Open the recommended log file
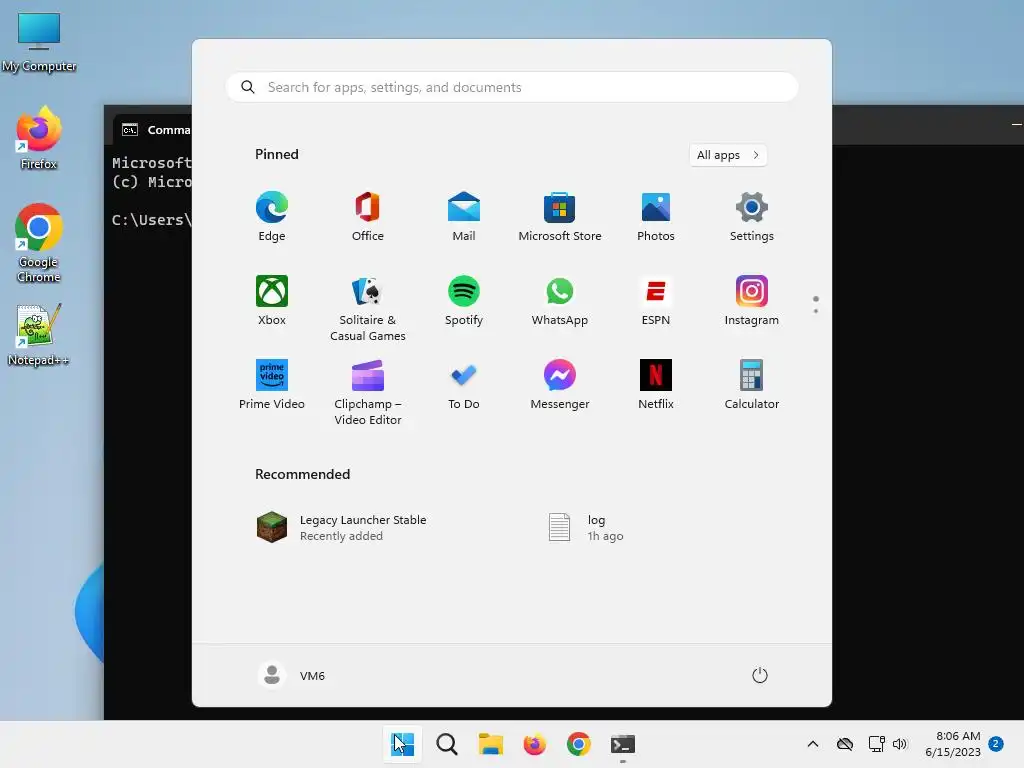The image size is (1024, 768). [586, 528]
